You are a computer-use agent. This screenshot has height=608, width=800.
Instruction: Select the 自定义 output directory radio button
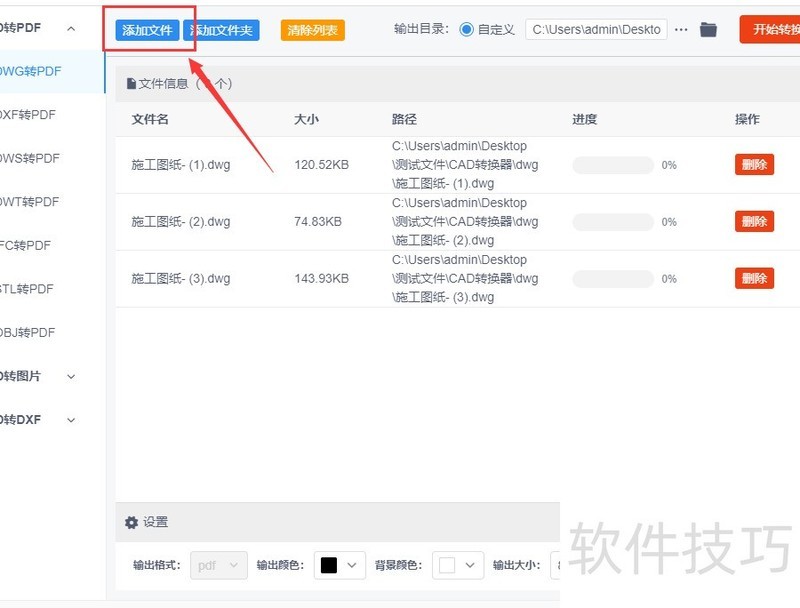[x=467, y=30]
